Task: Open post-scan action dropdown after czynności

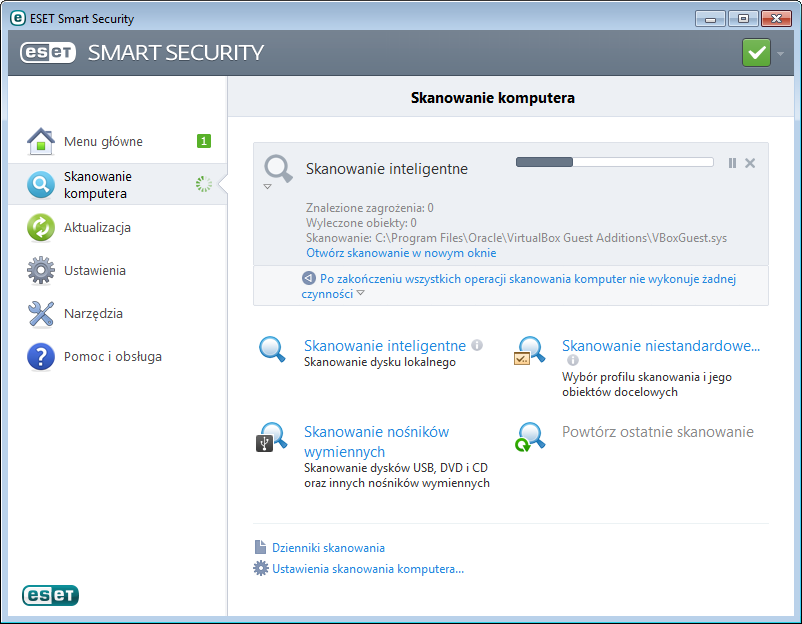Action: (x=361, y=293)
